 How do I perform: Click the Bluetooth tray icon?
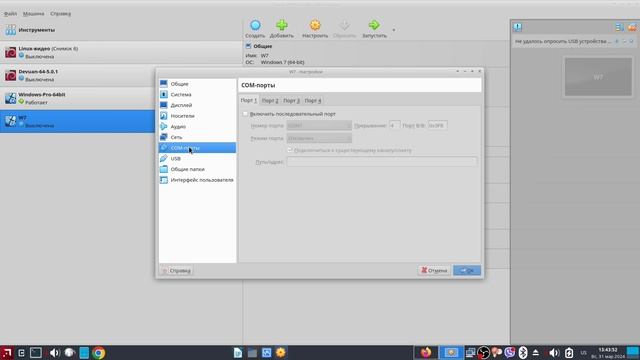pyautogui.click(x=523, y=352)
